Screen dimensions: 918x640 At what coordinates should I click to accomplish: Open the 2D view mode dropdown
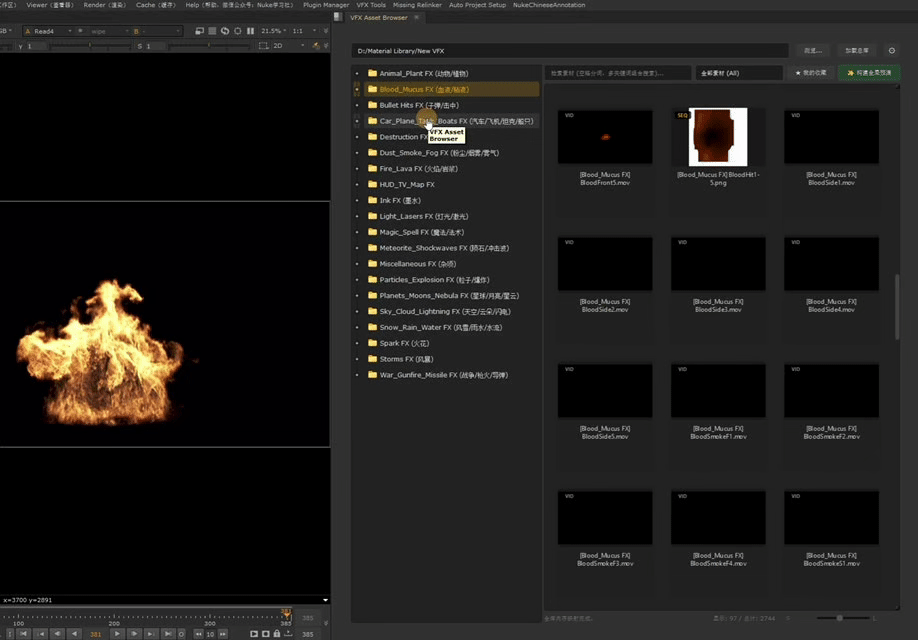[x=291, y=46]
